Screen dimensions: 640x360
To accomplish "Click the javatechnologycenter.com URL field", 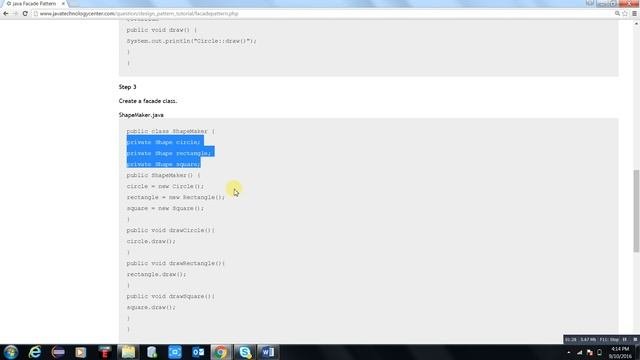I will (322, 13).
